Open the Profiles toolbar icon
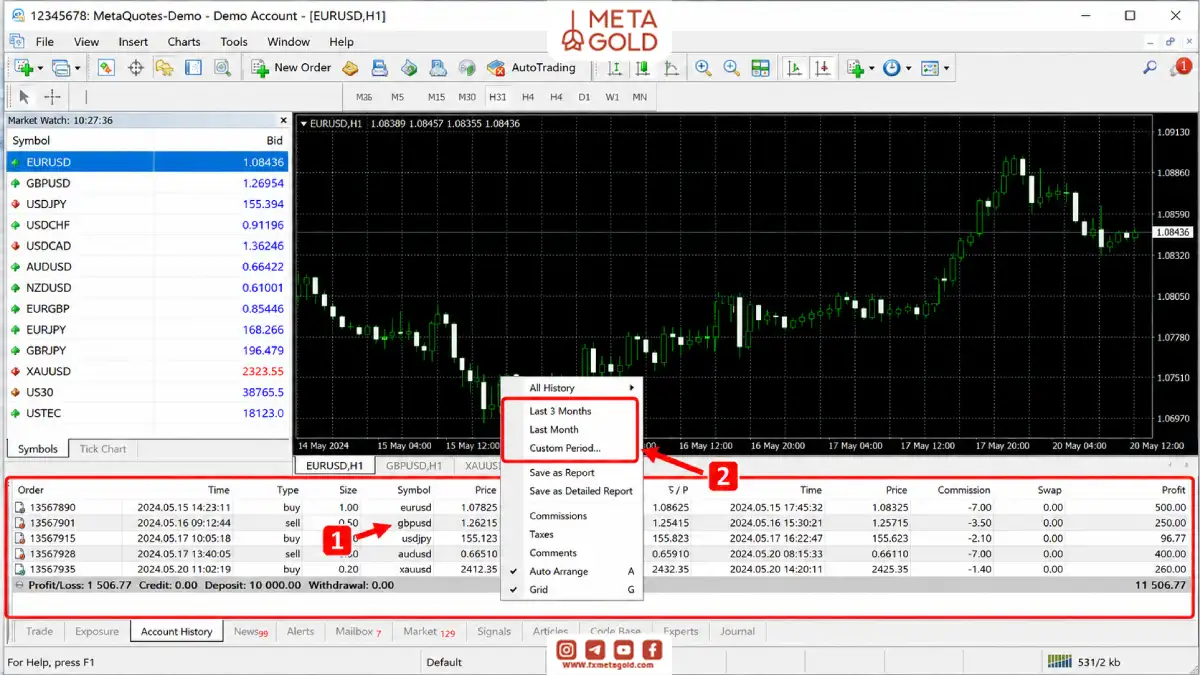This screenshot has height=675, width=1200. point(61,68)
